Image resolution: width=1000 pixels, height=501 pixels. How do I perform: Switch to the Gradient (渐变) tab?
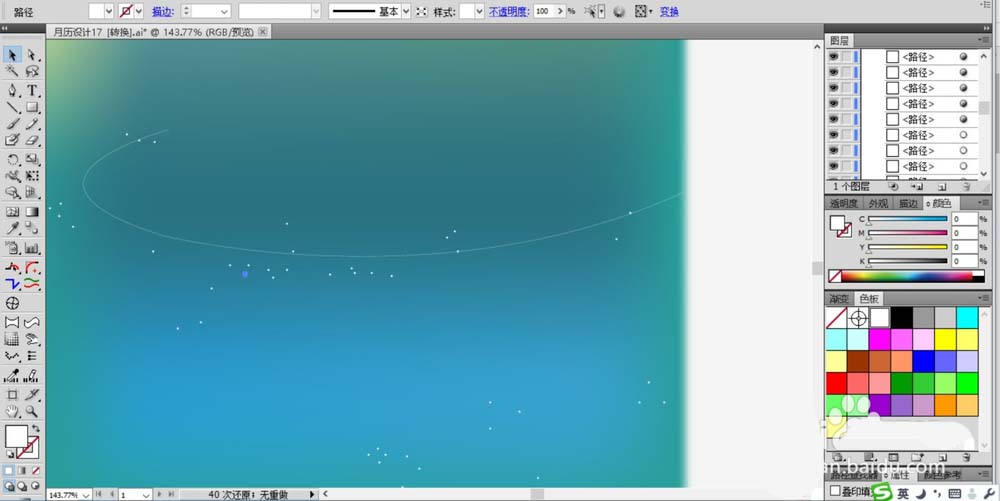pyautogui.click(x=839, y=298)
